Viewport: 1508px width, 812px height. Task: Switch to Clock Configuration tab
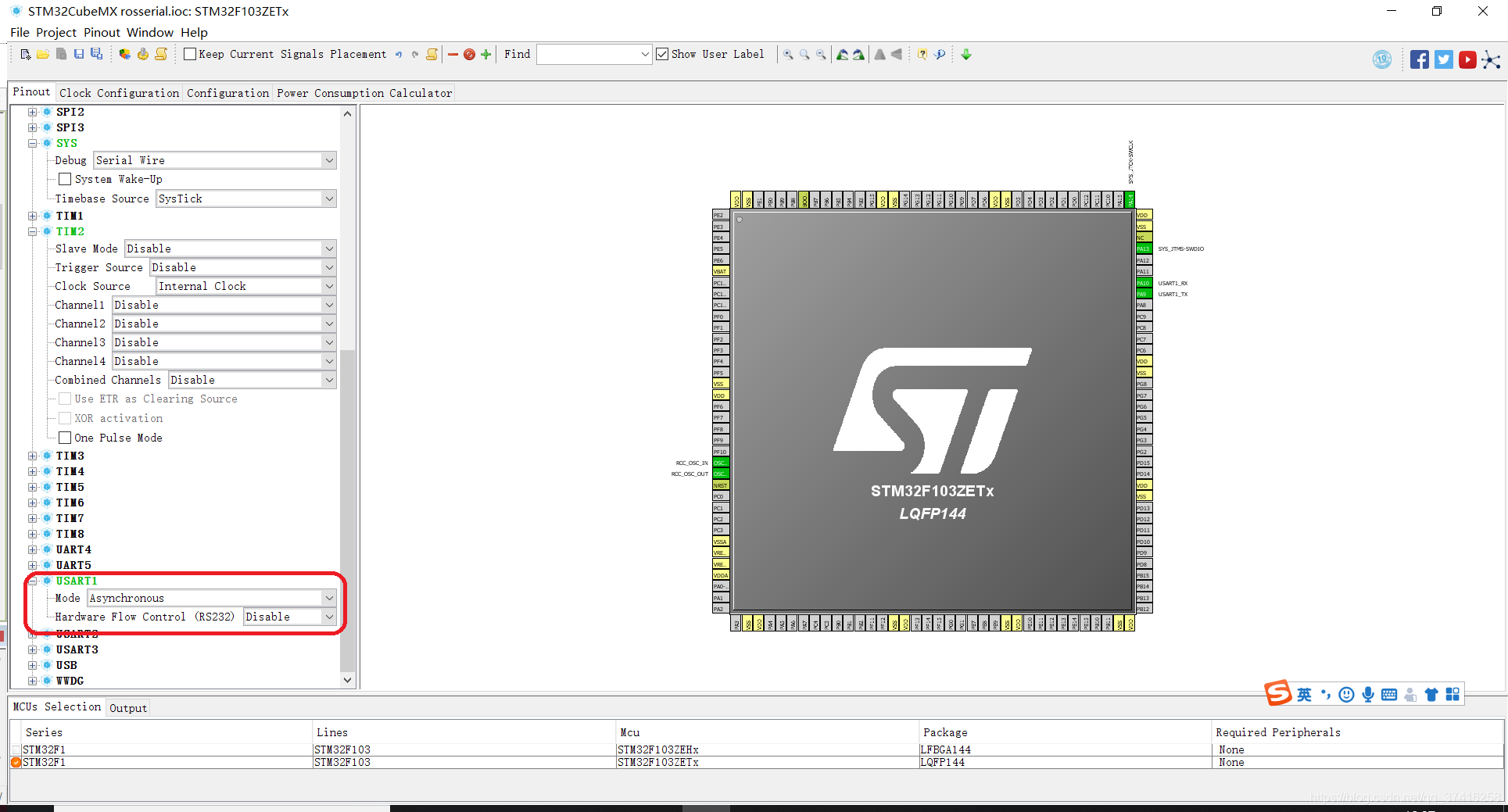tap(120, 93)
